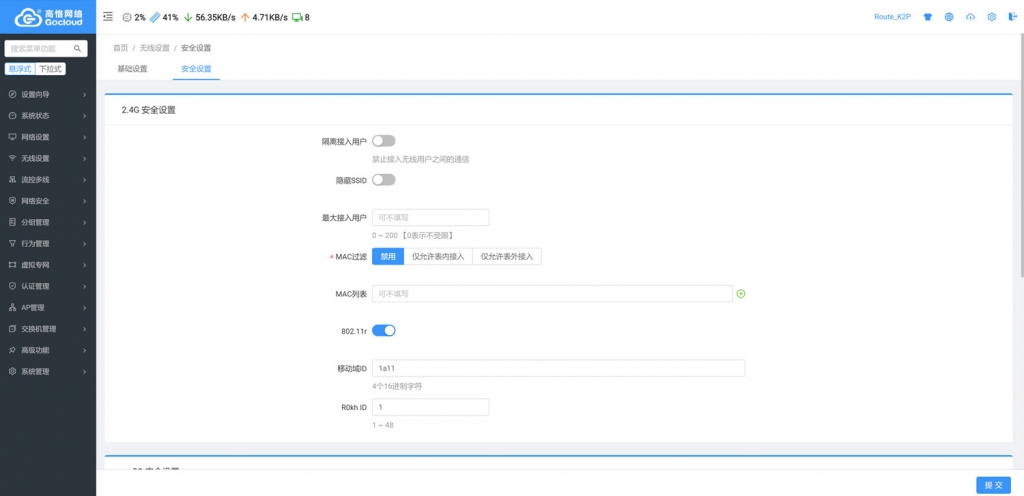Click the monitor icon beside 网络设置
This screenshot has width=1024, height=496.
12,137
